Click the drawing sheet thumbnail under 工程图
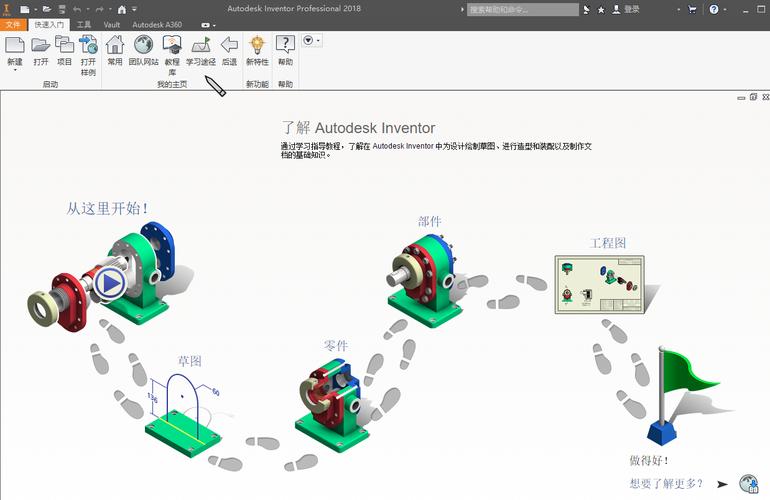The image size is (770, 500). (599, 284)
